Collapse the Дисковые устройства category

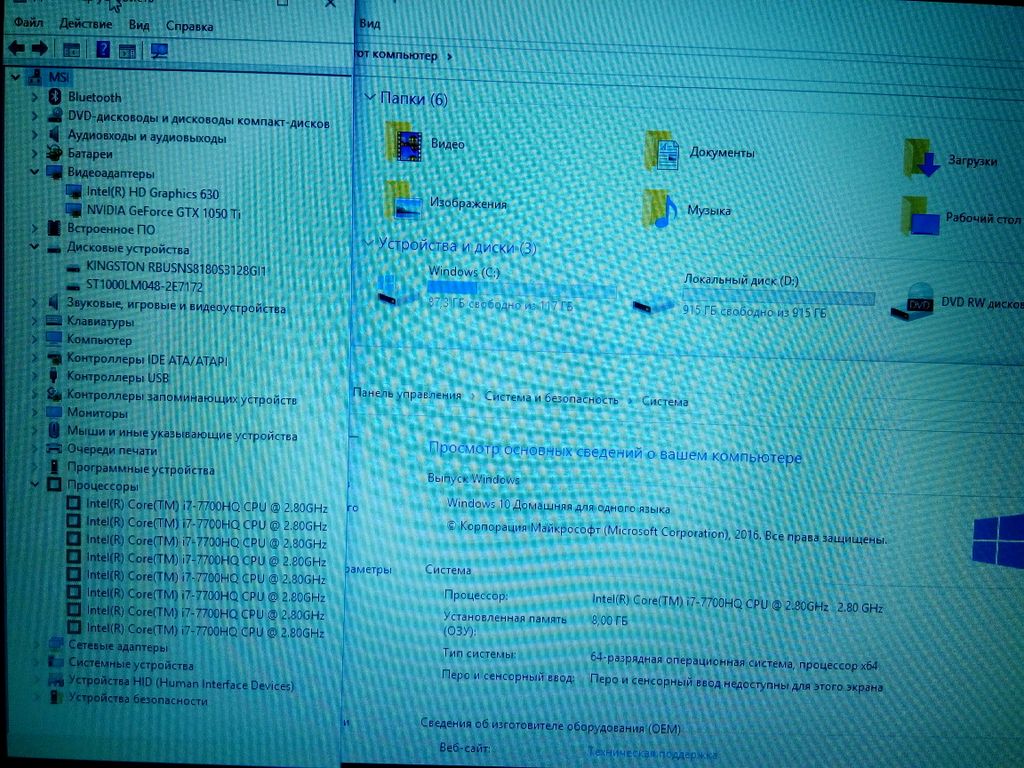[35, 248]
